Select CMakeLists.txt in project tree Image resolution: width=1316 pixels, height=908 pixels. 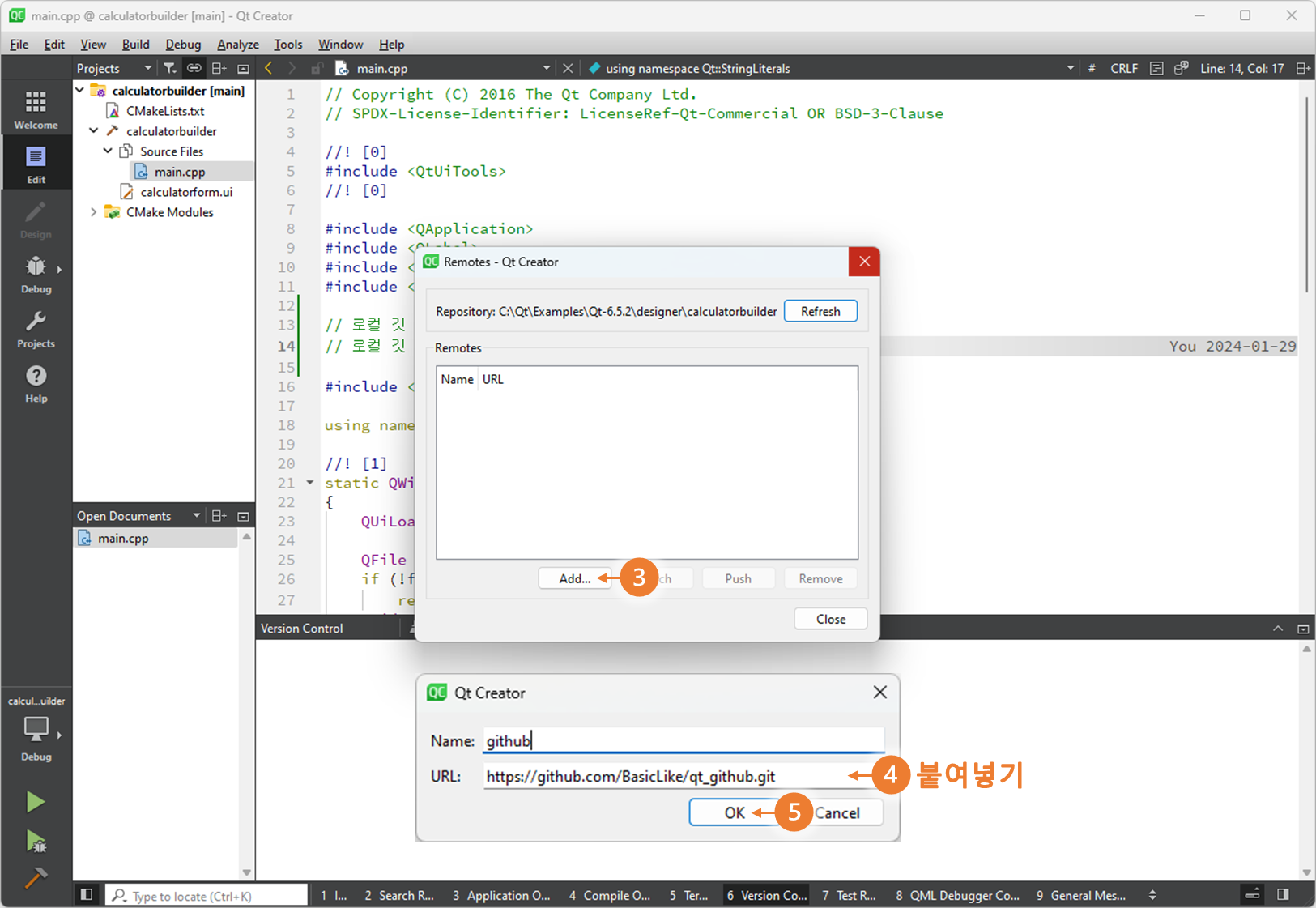pyautogui.click(x=164, y=111)
